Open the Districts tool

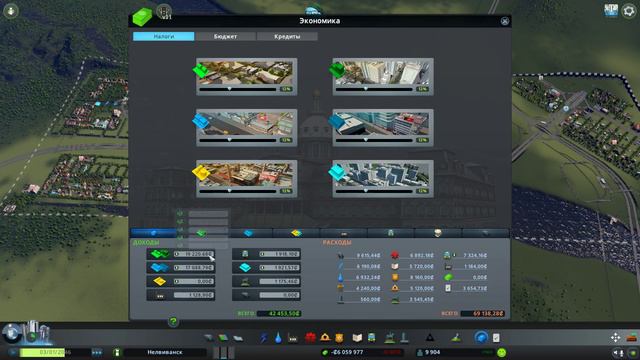238,338
